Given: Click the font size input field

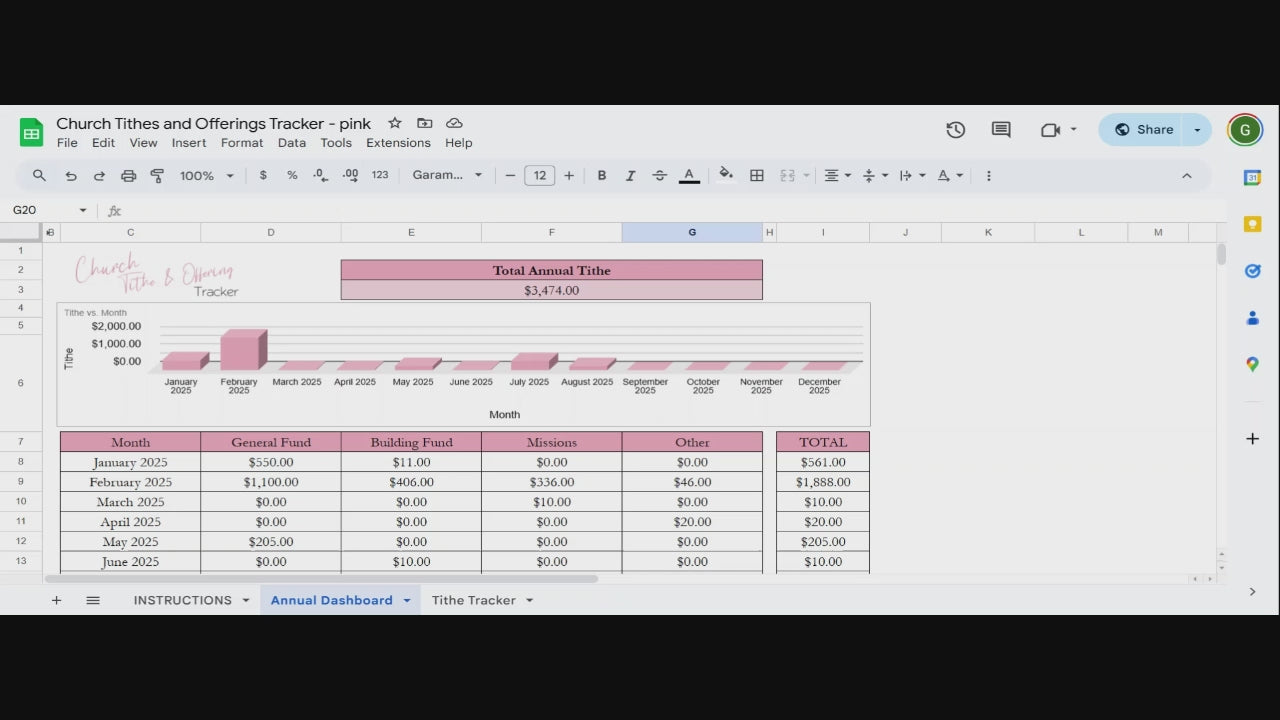Looking at the screenshot, I should (539, 176).
